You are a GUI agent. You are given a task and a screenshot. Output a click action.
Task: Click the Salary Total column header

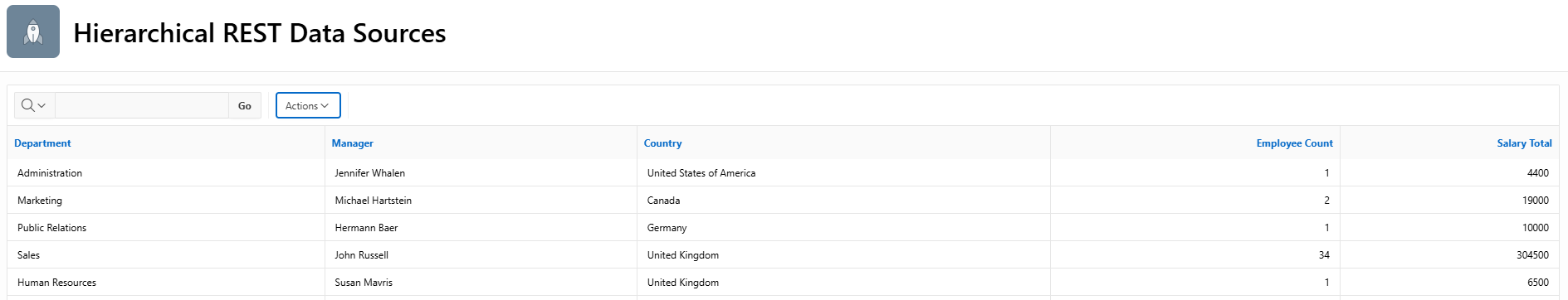(x=1524, y=143)
